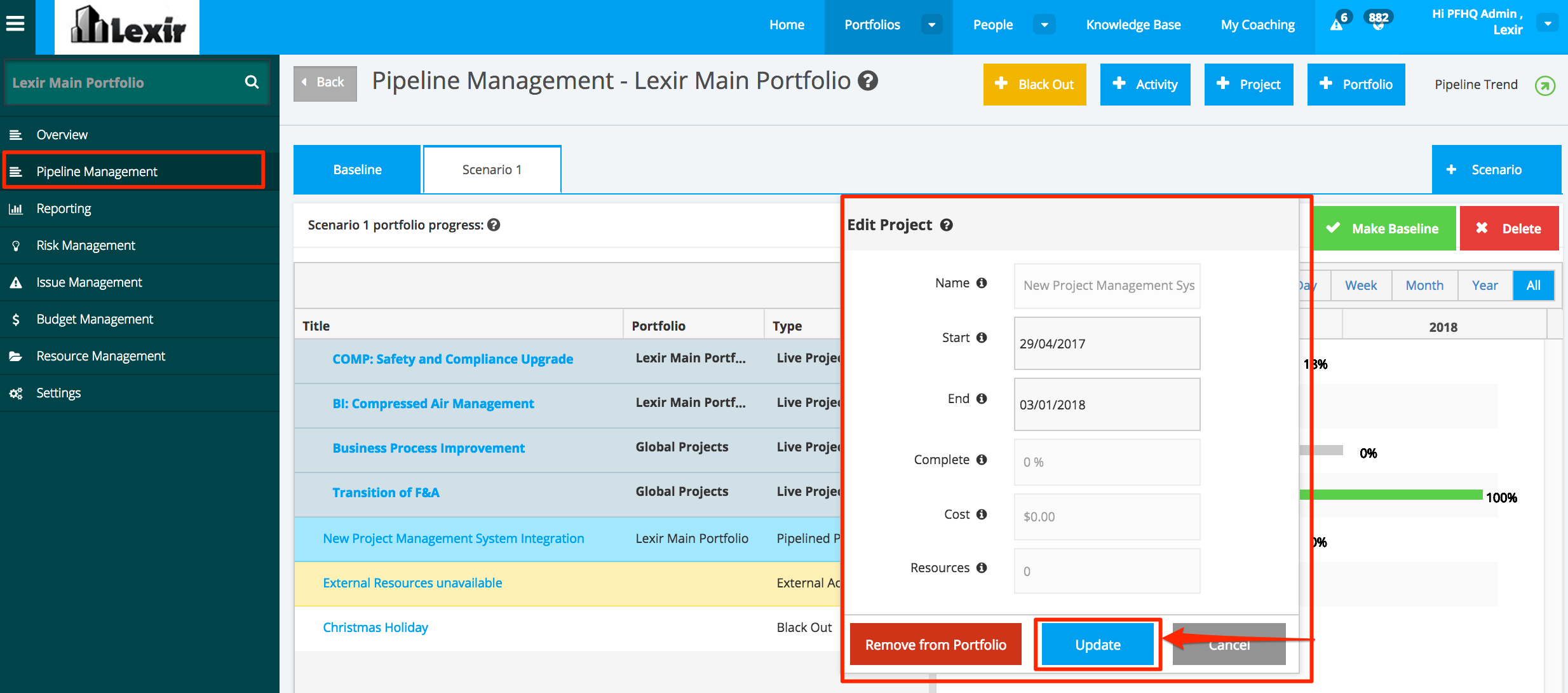Screen dimensions: 1568x693
Task: Open the user account dropdown arrow
Action: pyautogui.click(x=1548, y=24)
